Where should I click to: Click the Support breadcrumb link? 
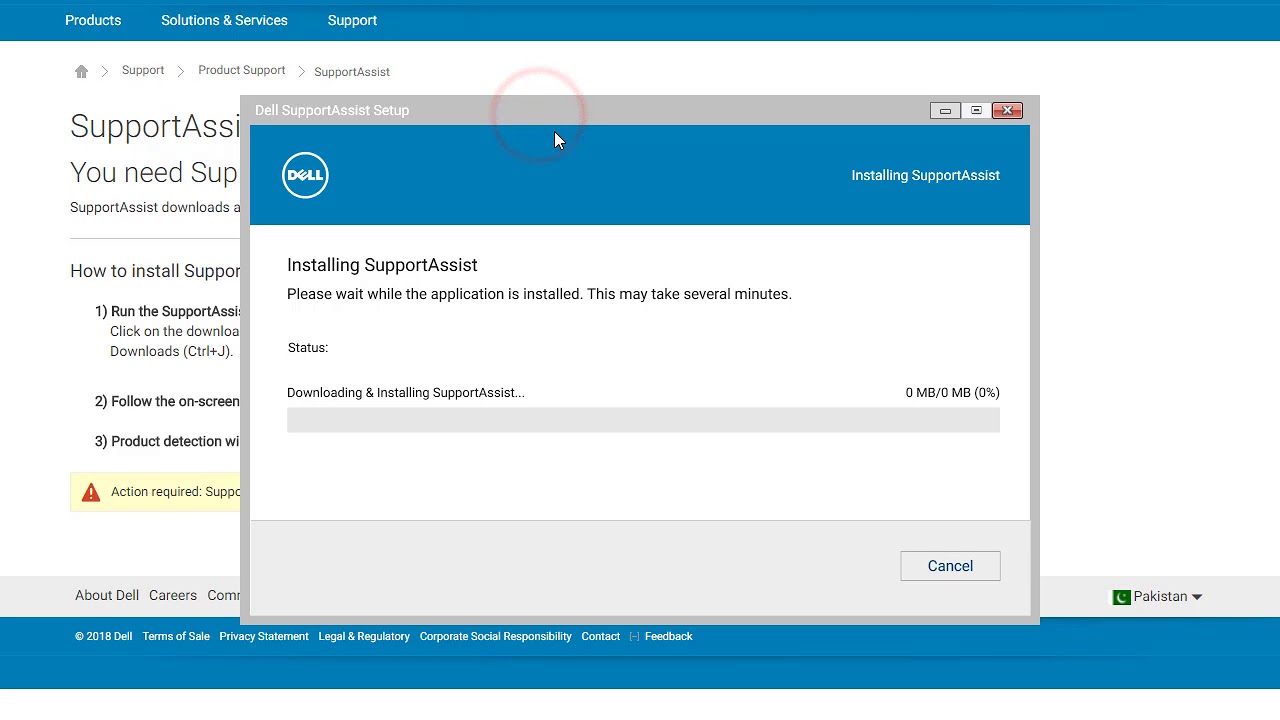[x=143, y=70]
